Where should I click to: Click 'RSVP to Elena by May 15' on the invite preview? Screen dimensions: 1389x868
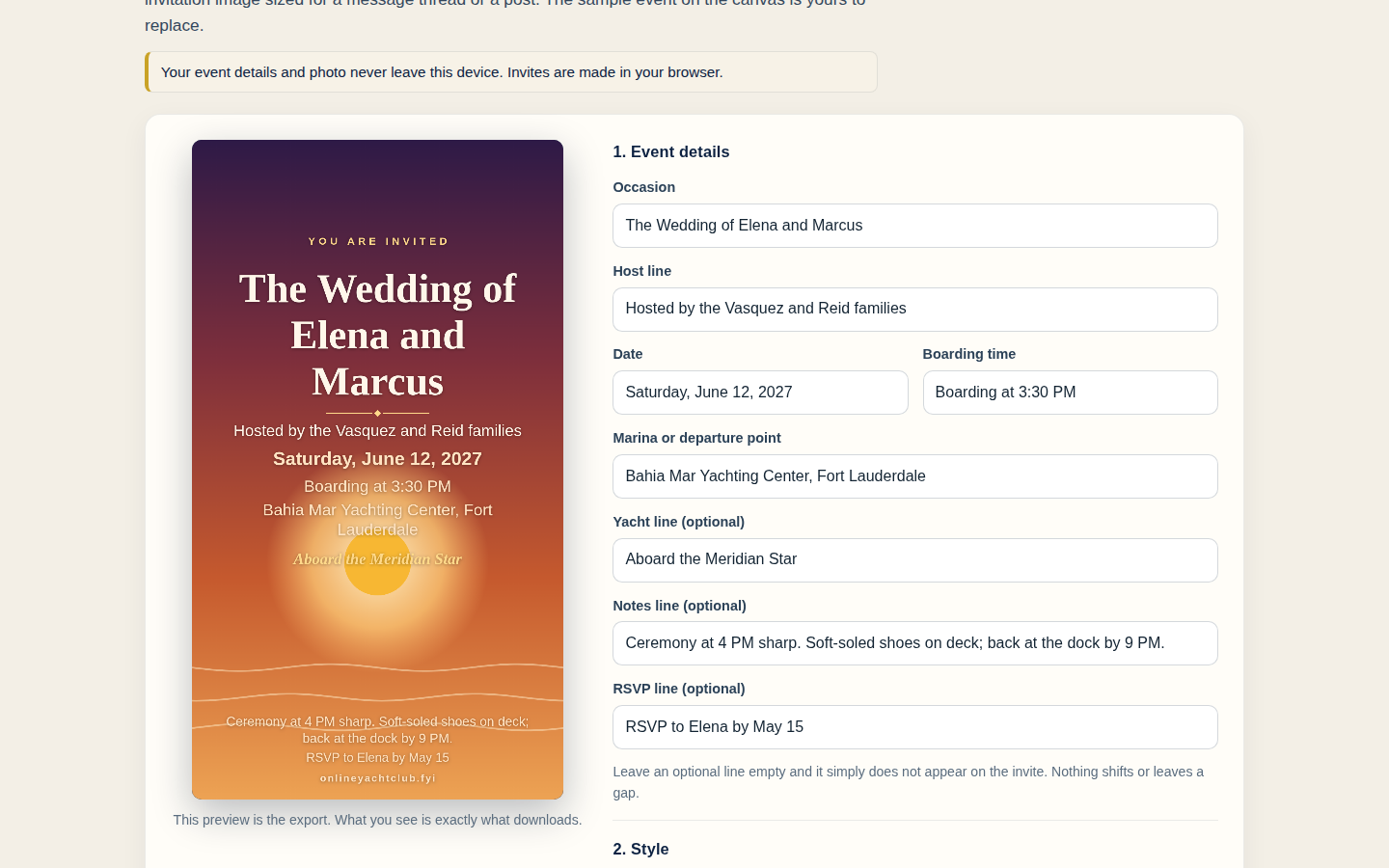[377, 758]
